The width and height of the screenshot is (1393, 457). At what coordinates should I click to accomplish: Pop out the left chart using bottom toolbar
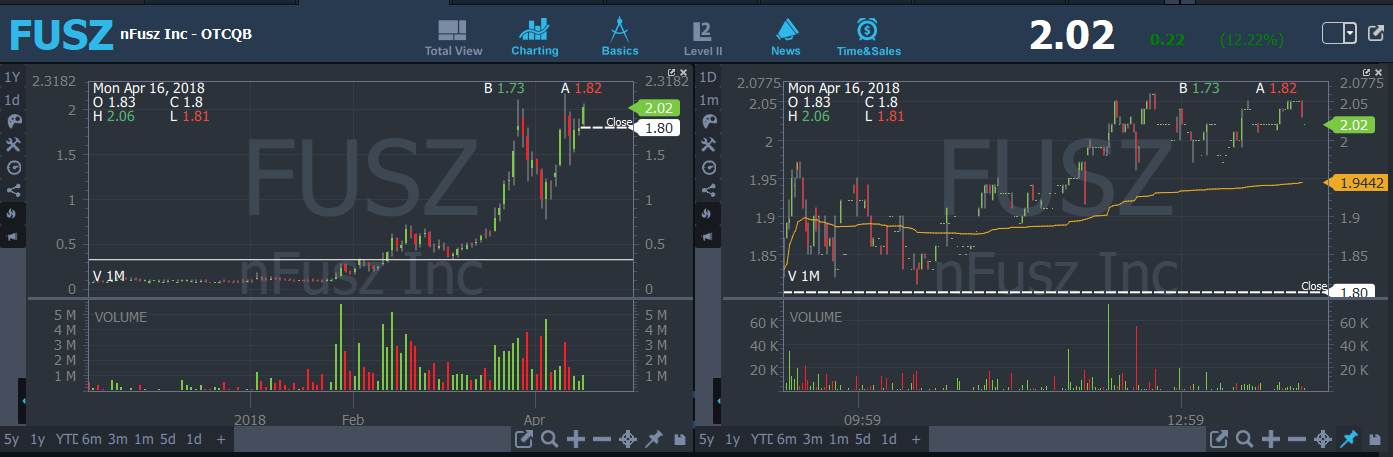[524, 439]
